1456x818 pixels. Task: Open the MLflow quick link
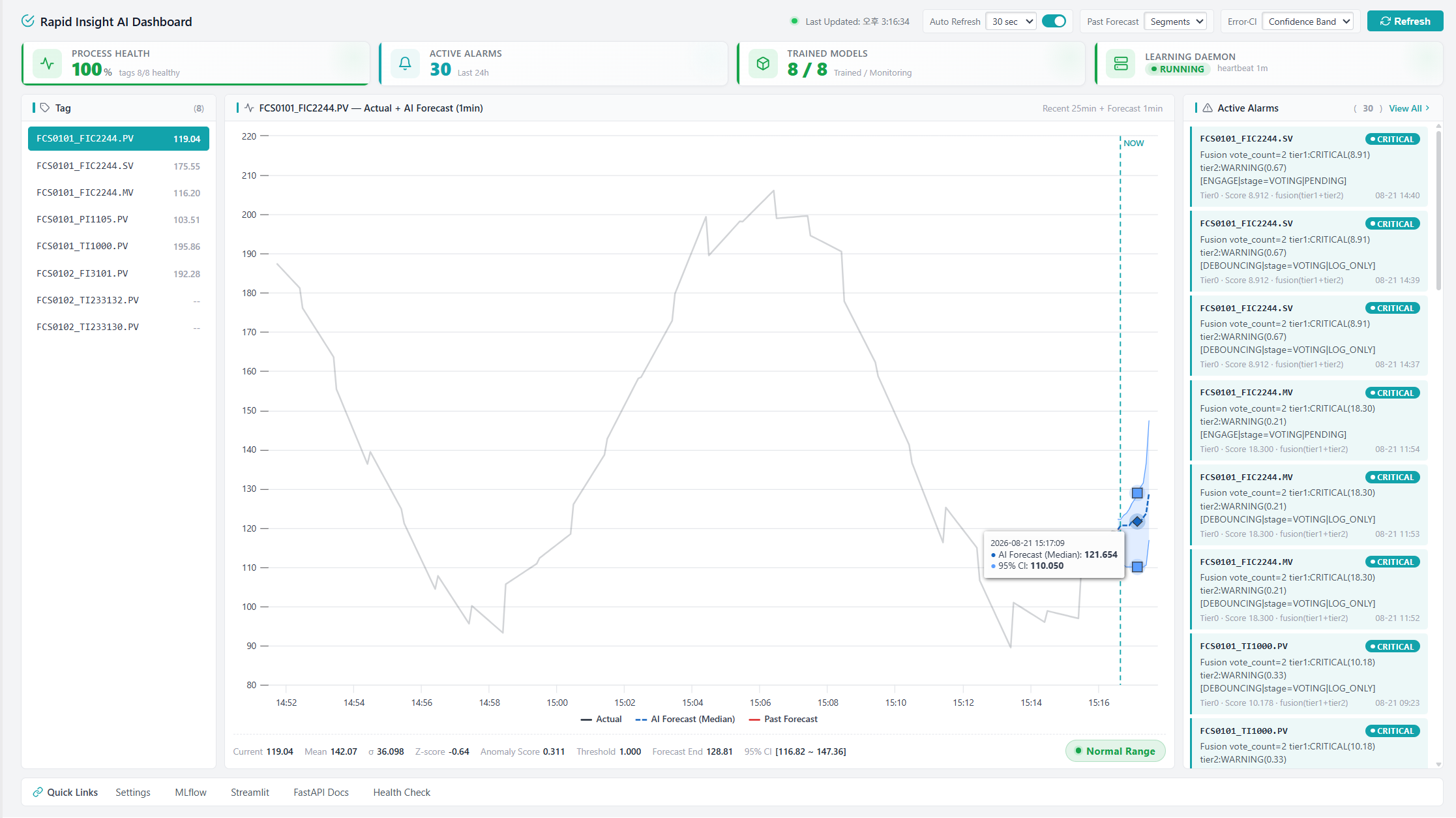coord(190,792)
